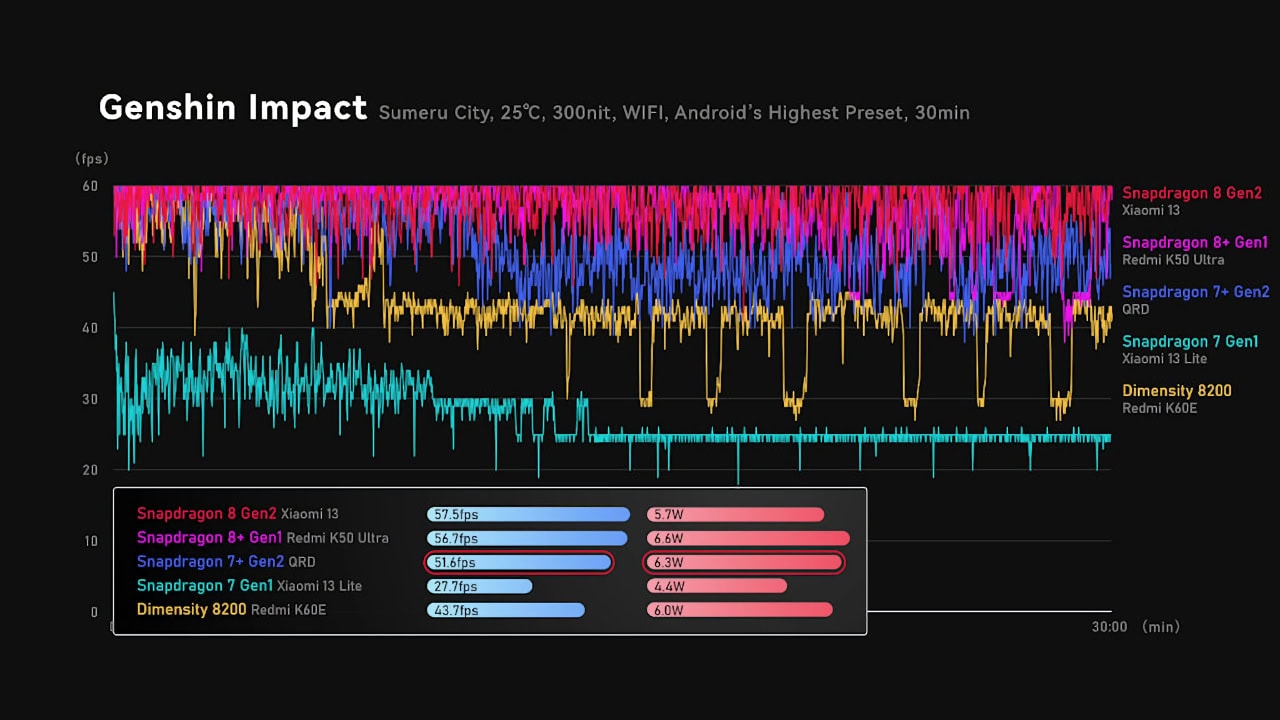This screenshot has height=720, width=1280.
Task: Click the 56.7fps blue bar
Action: (527, 539)
